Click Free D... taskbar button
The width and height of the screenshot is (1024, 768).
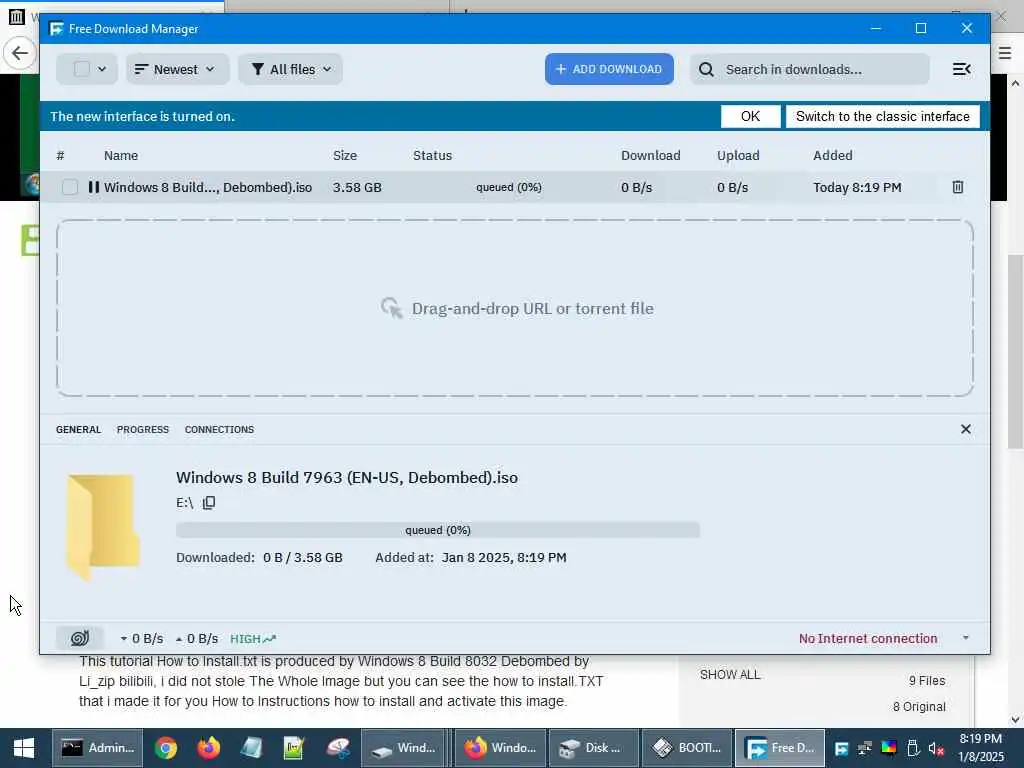780,748
